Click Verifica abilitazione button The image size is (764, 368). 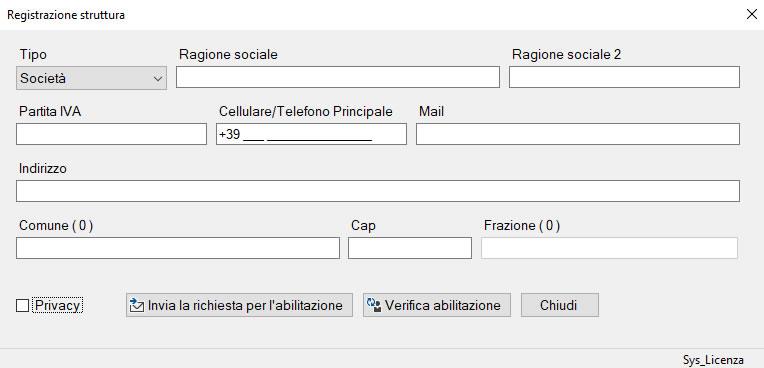coord(437,305)
